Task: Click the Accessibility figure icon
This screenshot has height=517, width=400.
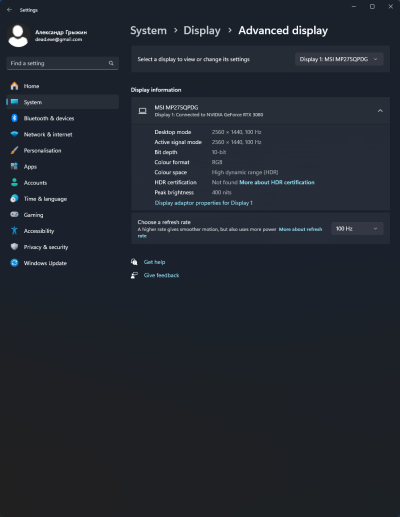Action: (x=14, y=230)
